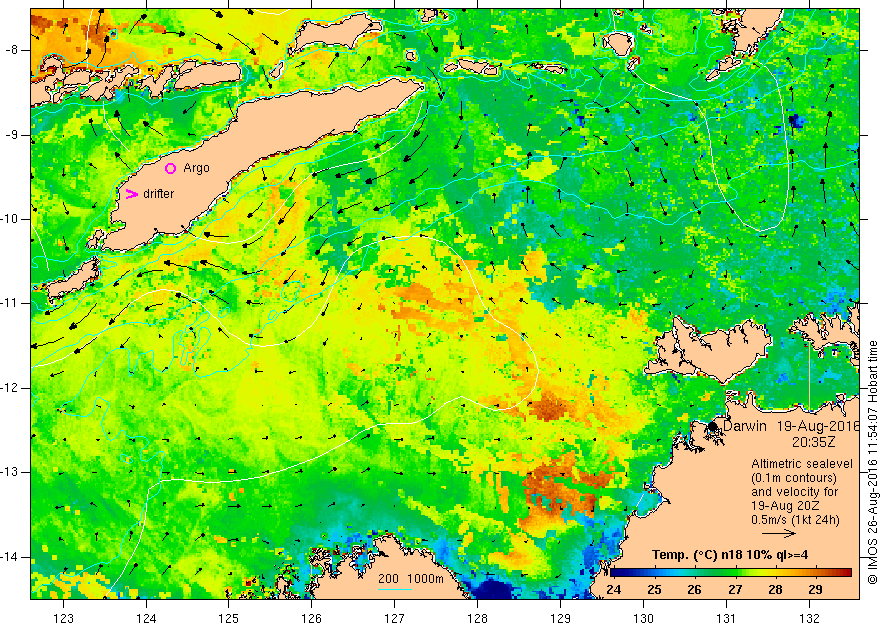This screenshot has height=630, width=880.
Task: Click longitude axis label '128'
Action: click(x=478, y=619)
